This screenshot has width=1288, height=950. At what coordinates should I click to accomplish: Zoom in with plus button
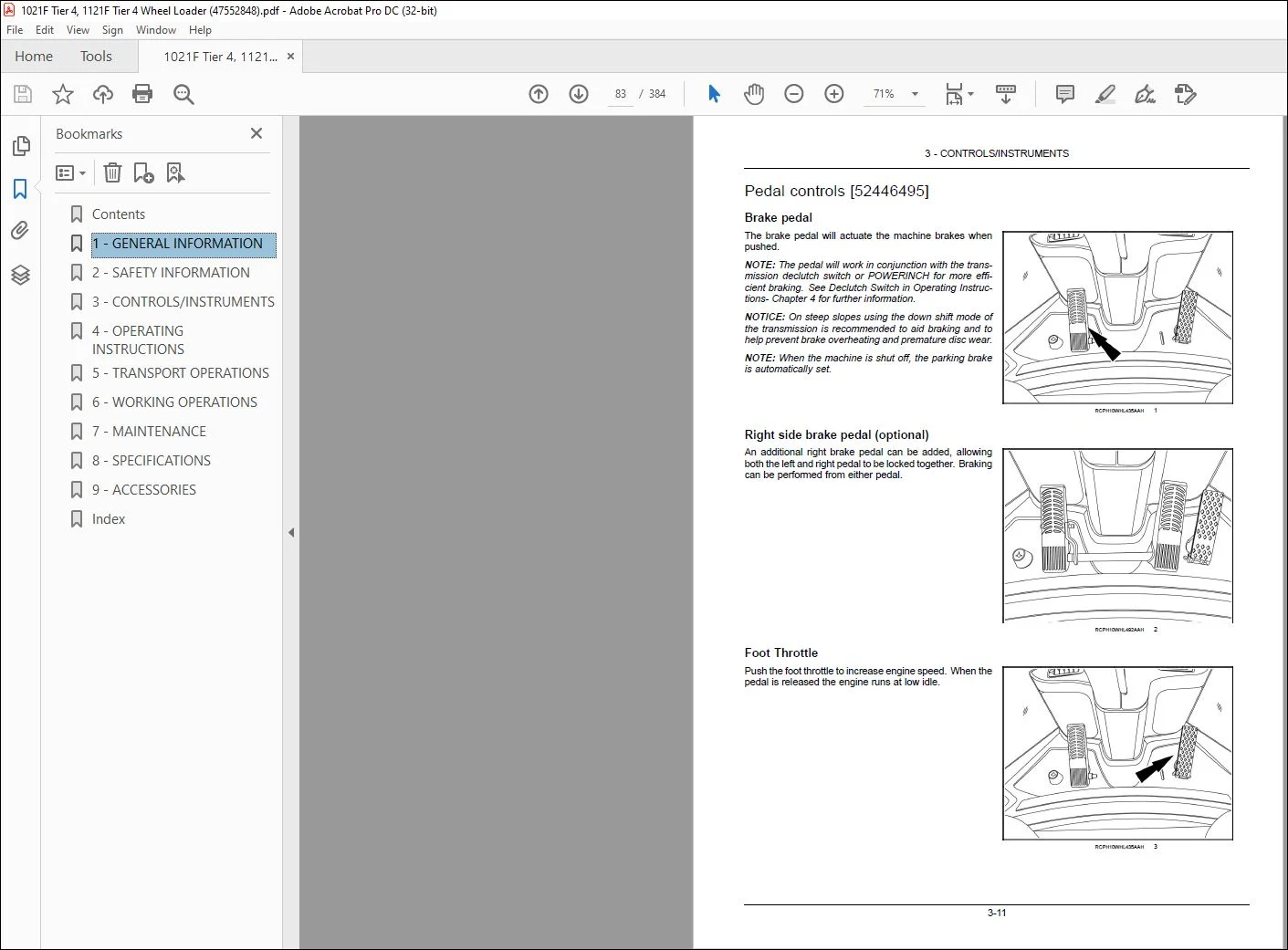click(834, 94)
